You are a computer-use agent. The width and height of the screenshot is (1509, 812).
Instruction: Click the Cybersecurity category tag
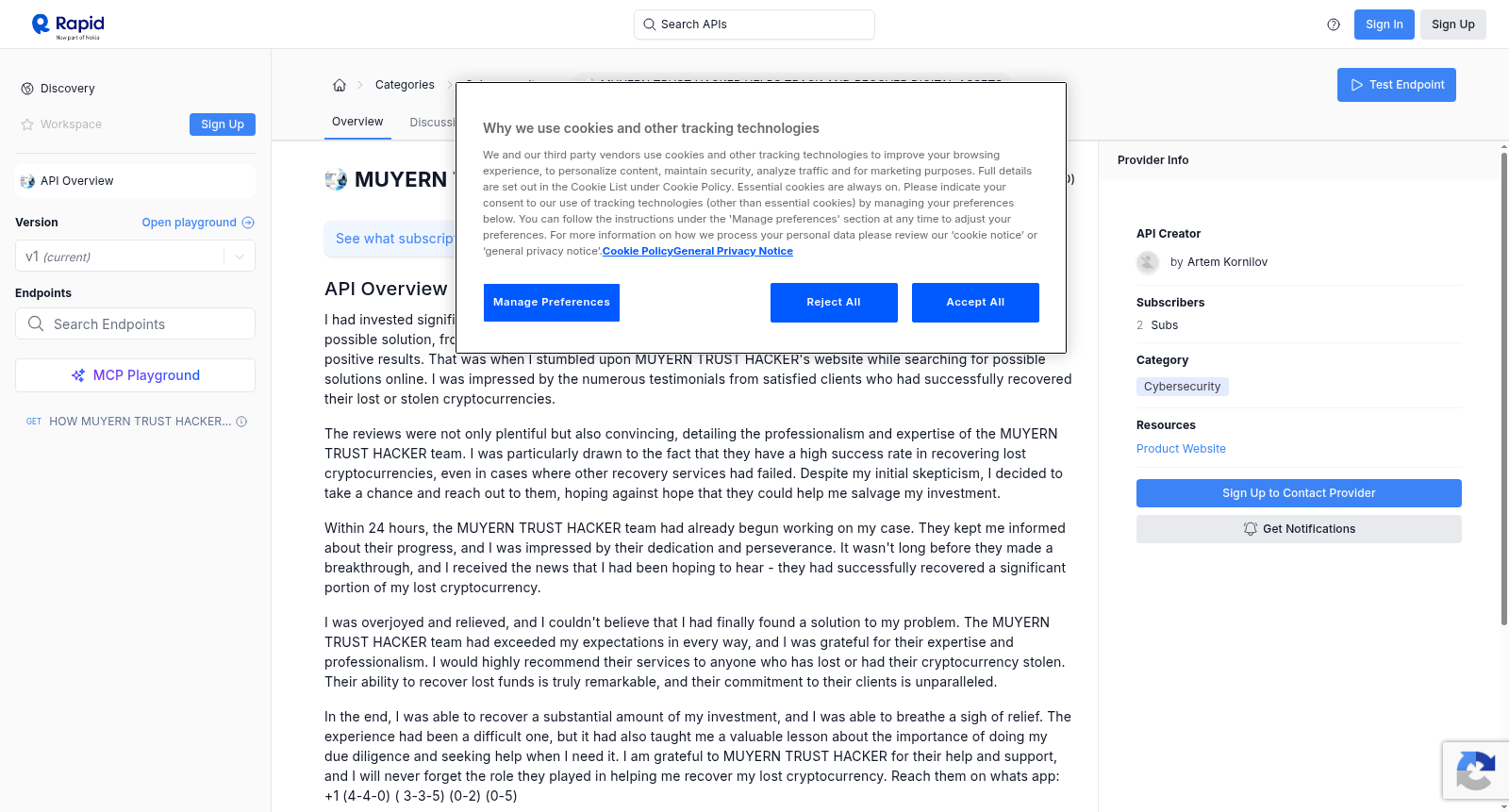(1183, 387)
